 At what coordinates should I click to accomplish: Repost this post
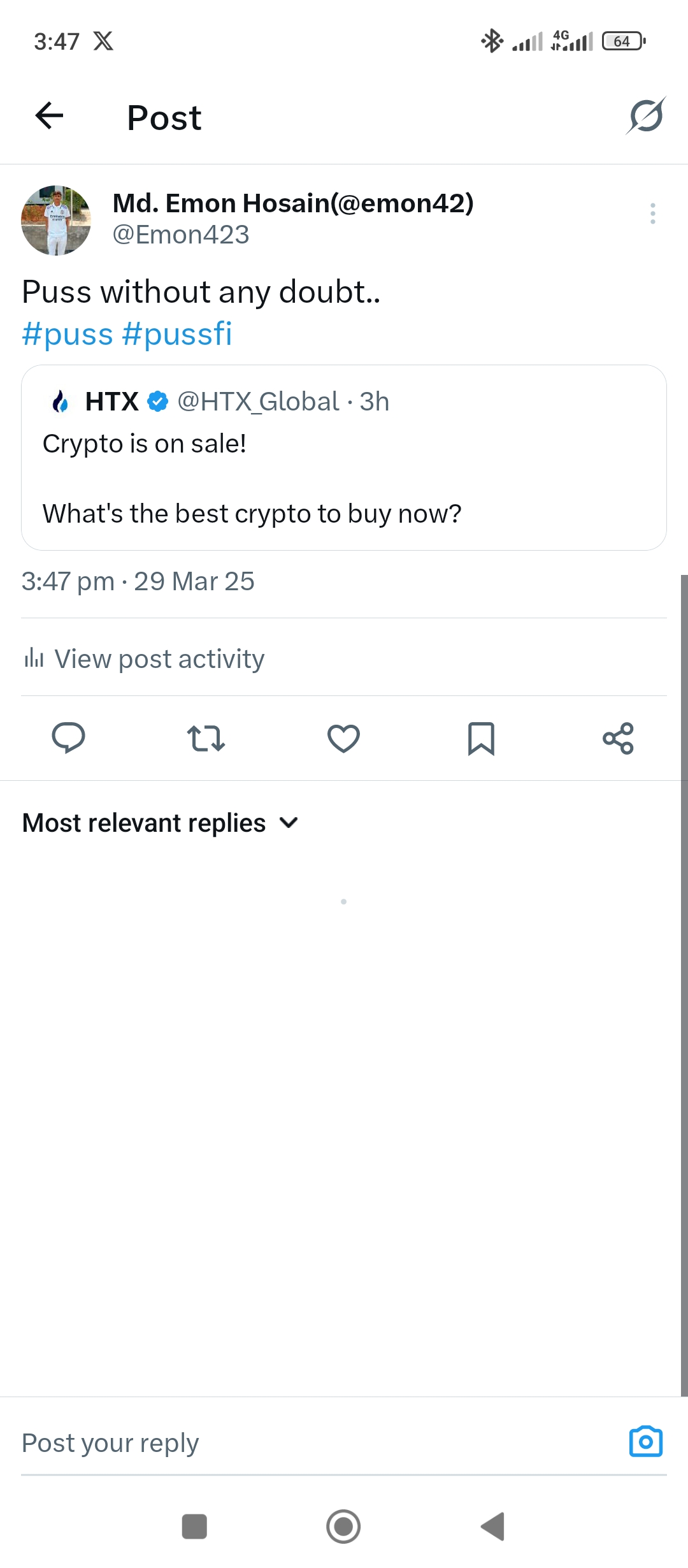206,738
